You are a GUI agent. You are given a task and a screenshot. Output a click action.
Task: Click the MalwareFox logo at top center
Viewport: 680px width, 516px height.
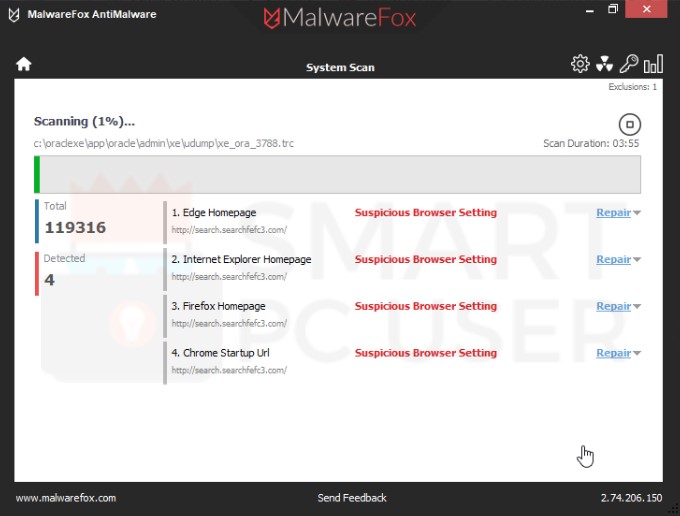(x=340, y=18)
